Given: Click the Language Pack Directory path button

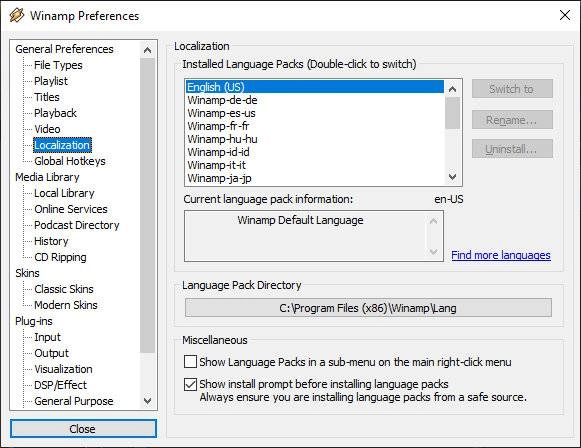Looking at the screenshot, I should [x=368, y=308].
